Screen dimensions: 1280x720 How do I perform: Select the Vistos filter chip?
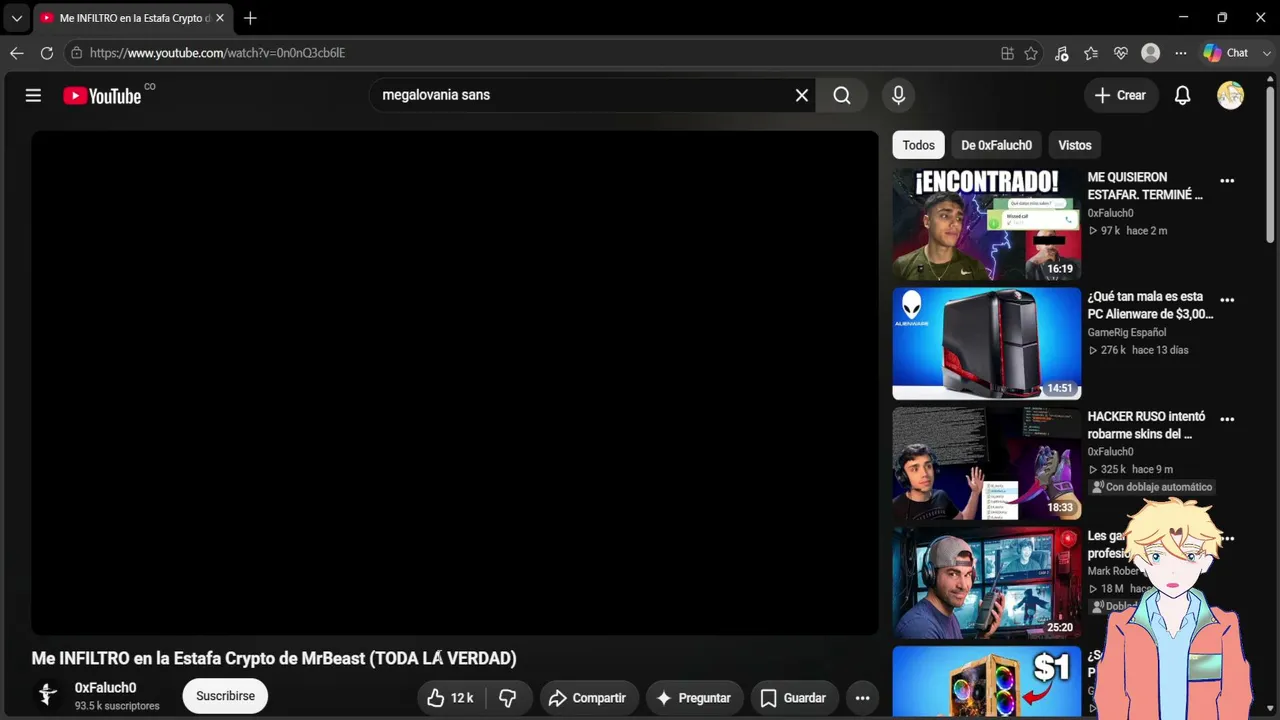point(1075,145)
